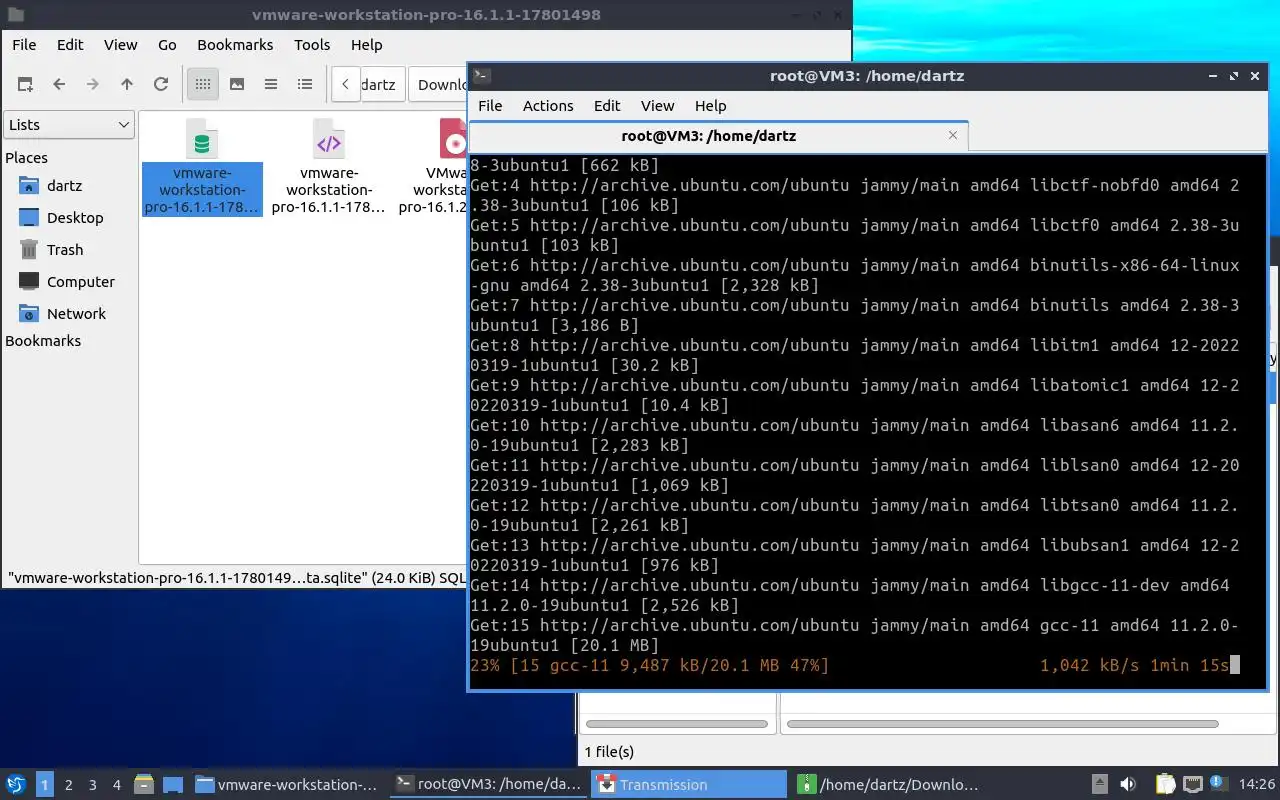Image resolution: width=1280 pixels, height=800 pixels.
Task: Open the Bookmarks menu
Action: (x=235, y=45)
